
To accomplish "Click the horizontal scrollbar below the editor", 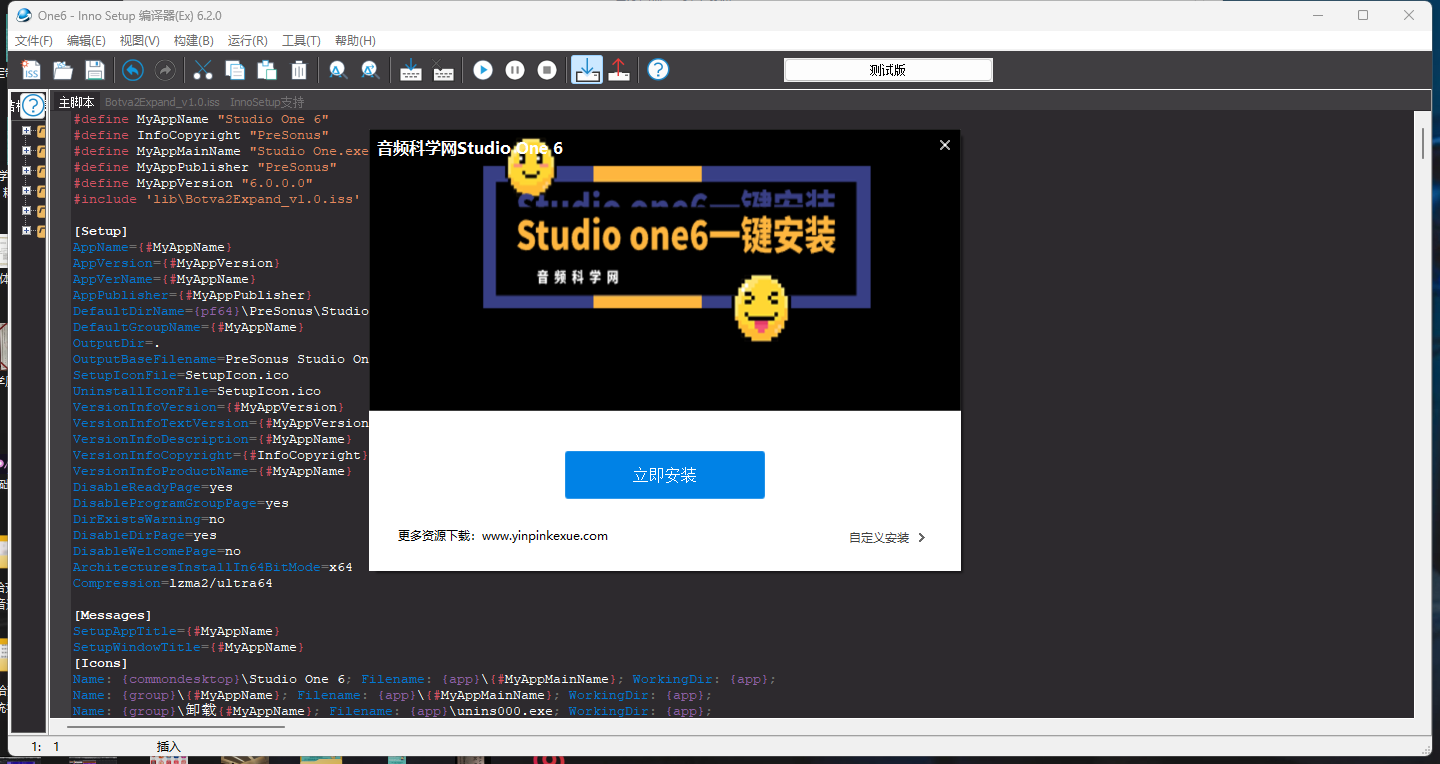I will 178,726.
